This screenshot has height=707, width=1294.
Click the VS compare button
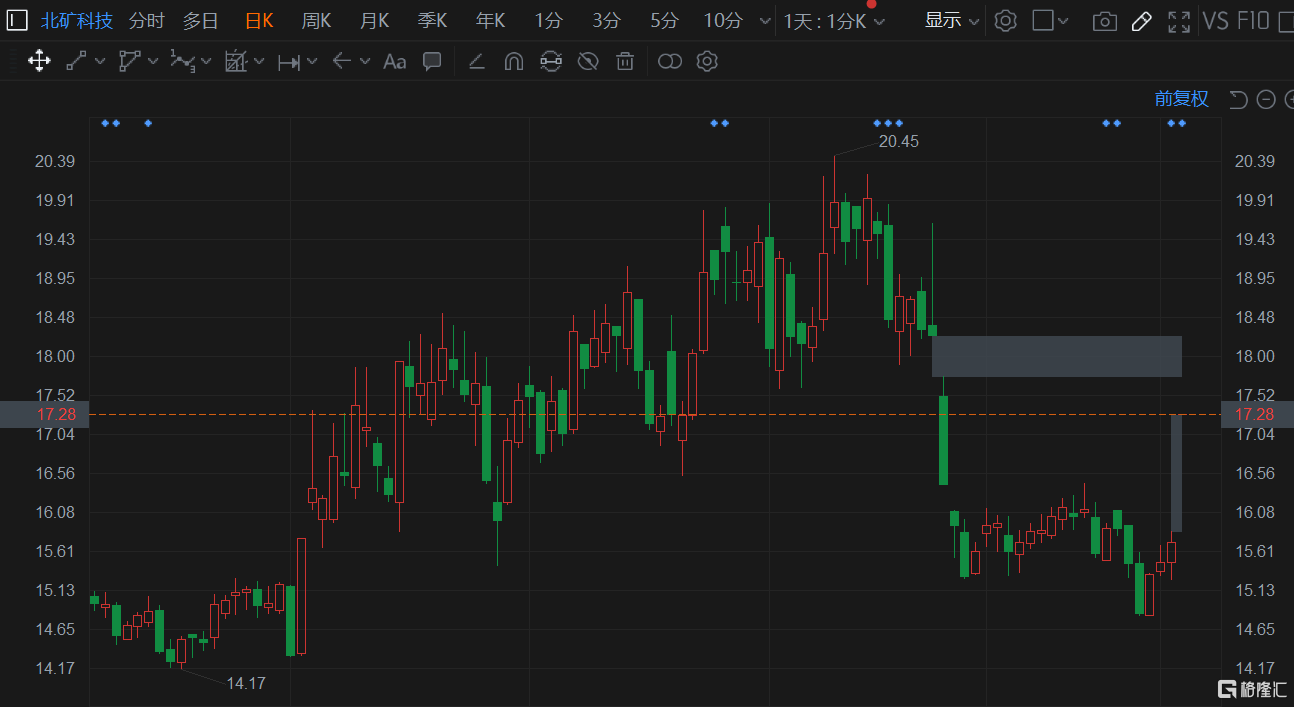coord(1215,21)
